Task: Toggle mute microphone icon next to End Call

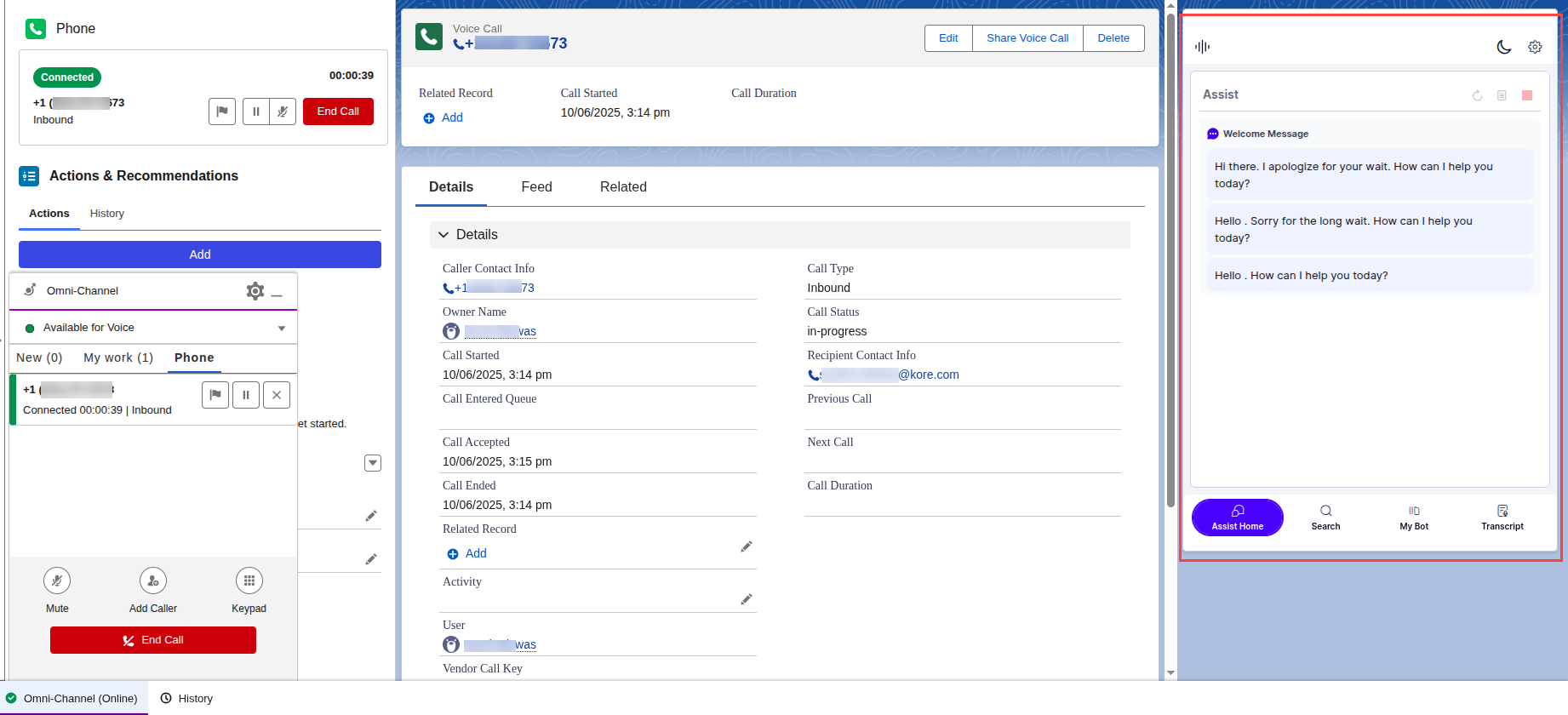Action: click(283, 112)
